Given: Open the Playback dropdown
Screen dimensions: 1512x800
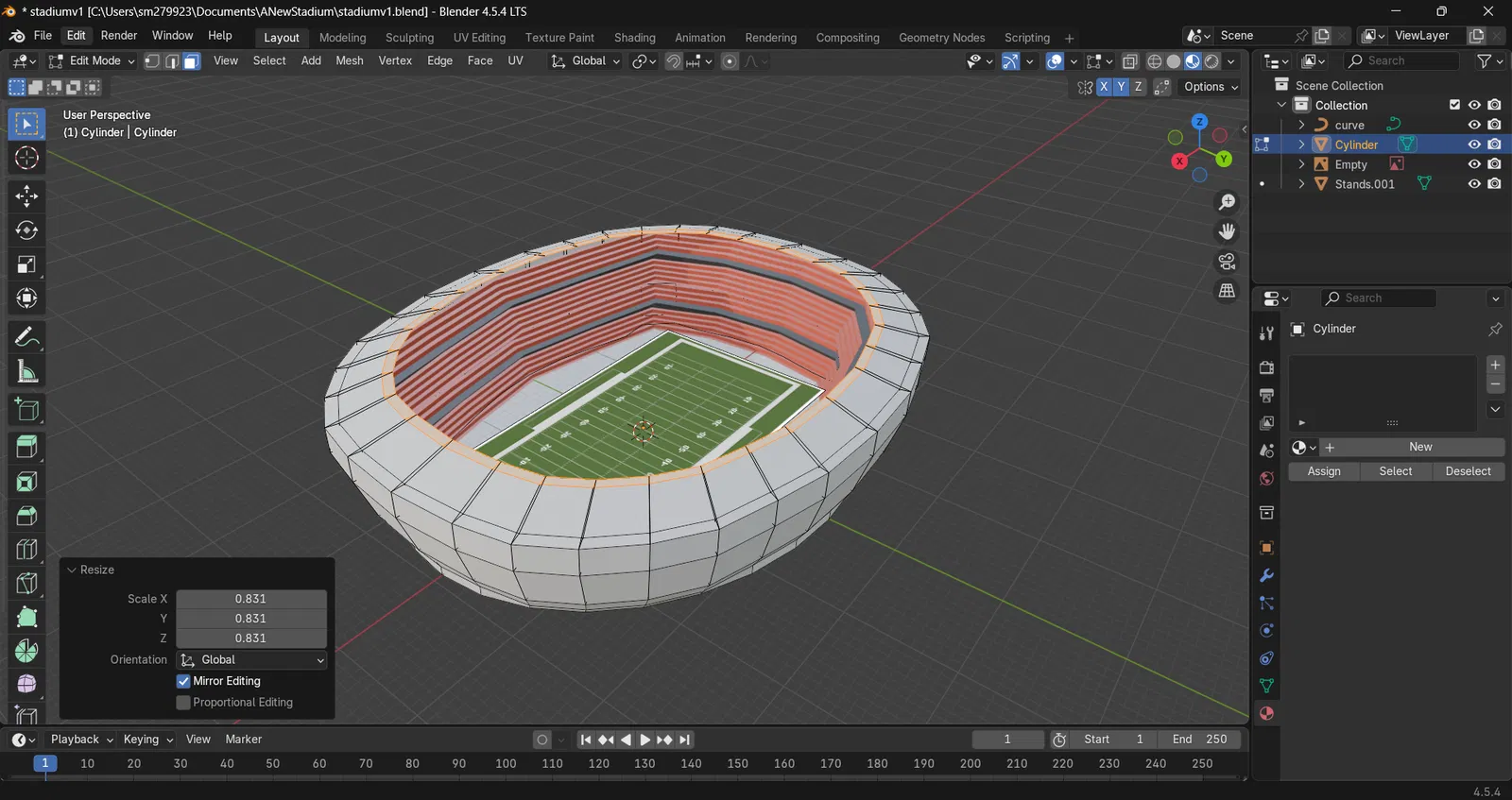Looking at the screenshot, I should tap(81, 740).
